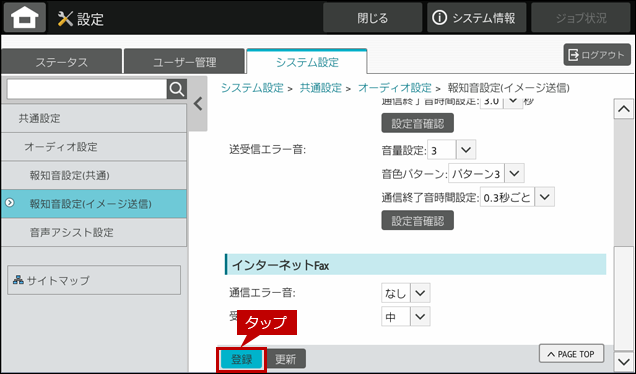This screenshot has height=374, width=636.
Task: Click the 閉じる button
Action: (x=372, y=18)
